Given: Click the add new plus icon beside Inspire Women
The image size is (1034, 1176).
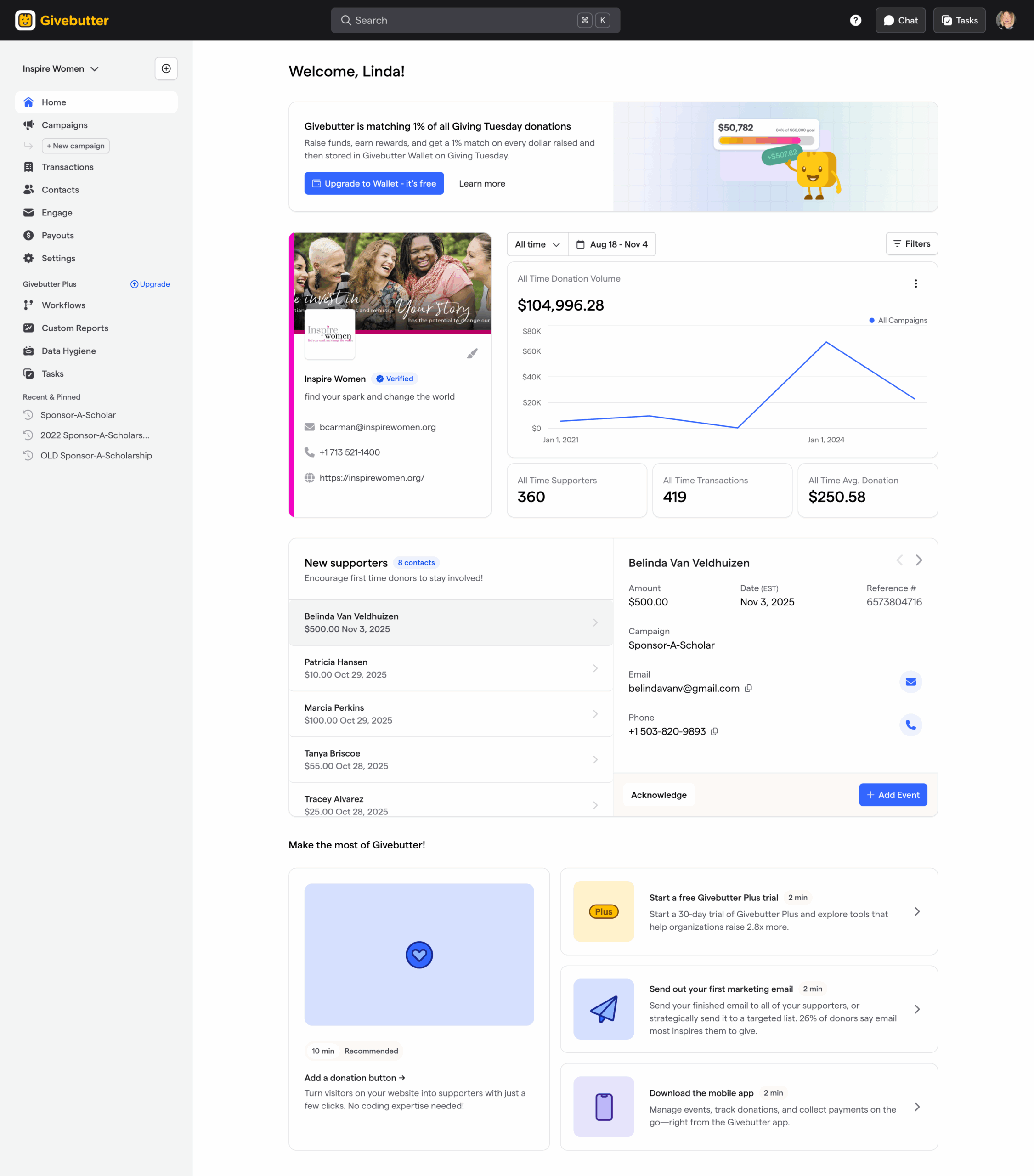Looking at the screenshot, I should (x=166, y=68).
